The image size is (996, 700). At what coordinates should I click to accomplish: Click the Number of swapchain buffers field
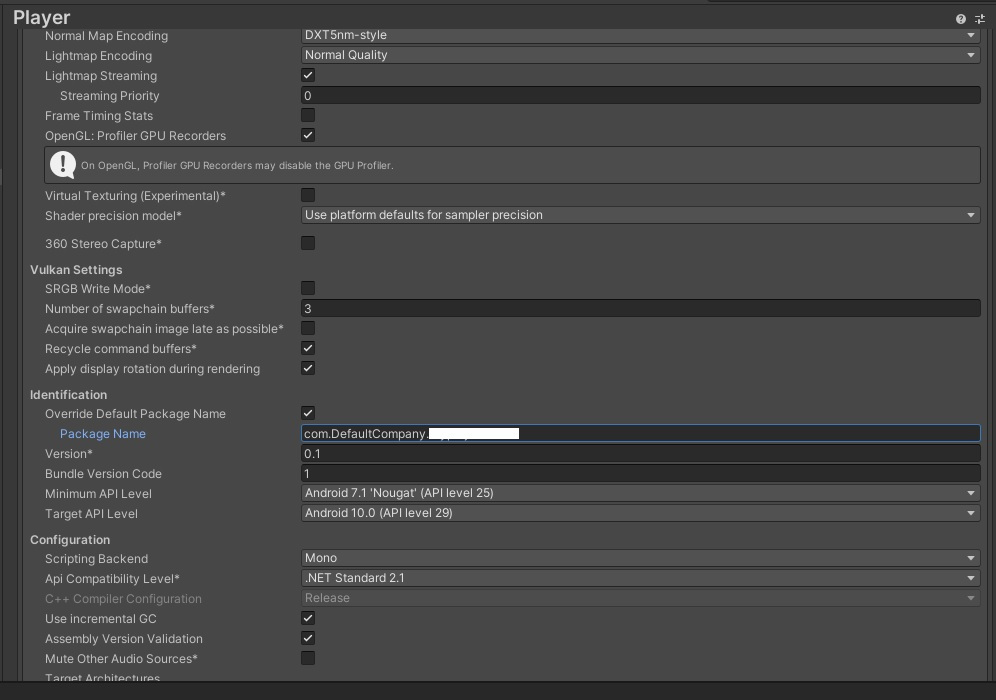click(x=640, y=309)
